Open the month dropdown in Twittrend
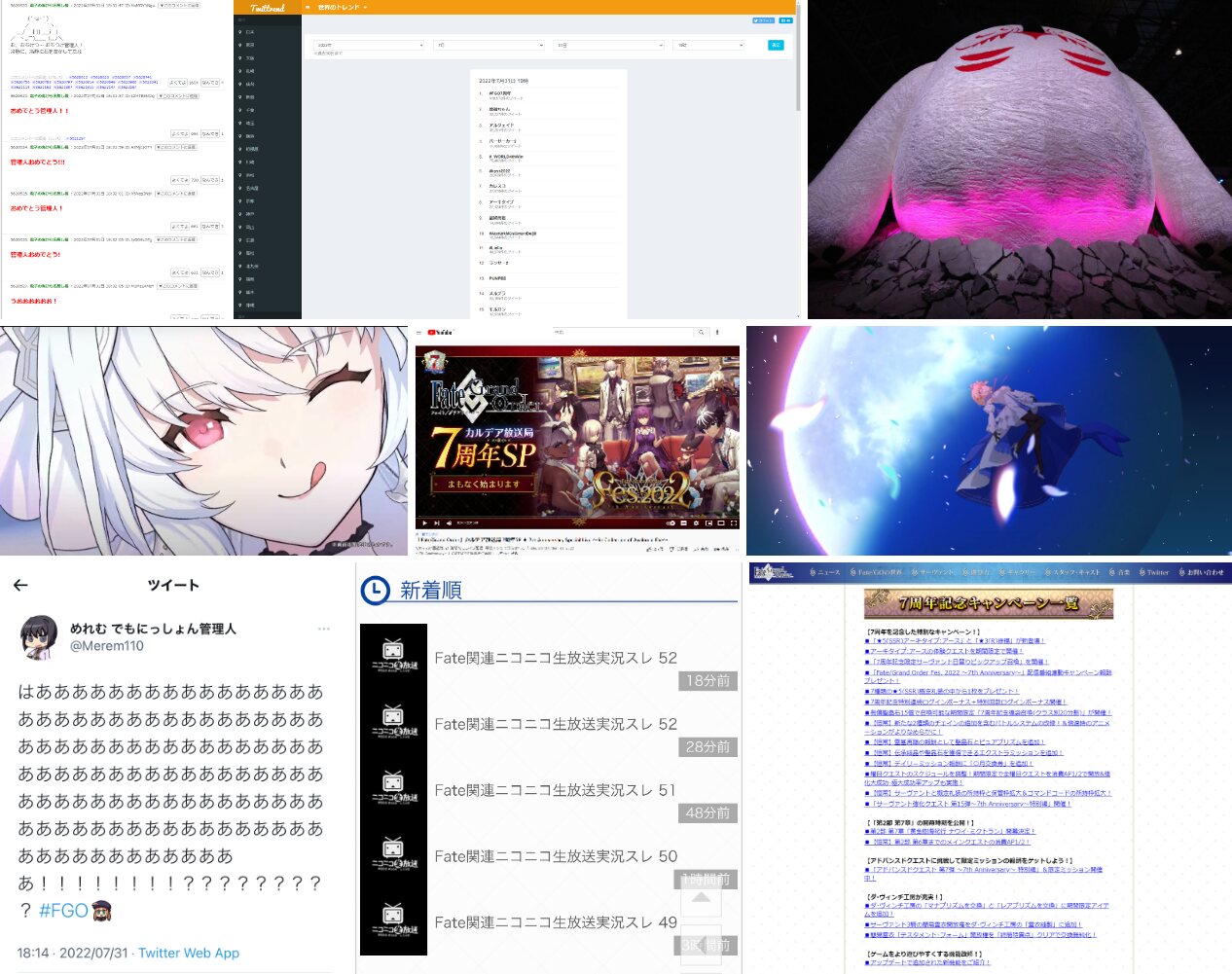The image size is (1232, 974). (489, 45)
